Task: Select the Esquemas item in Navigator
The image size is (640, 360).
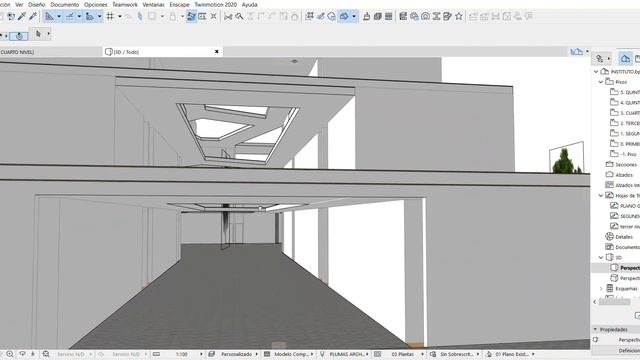Action: click(622, 289)
